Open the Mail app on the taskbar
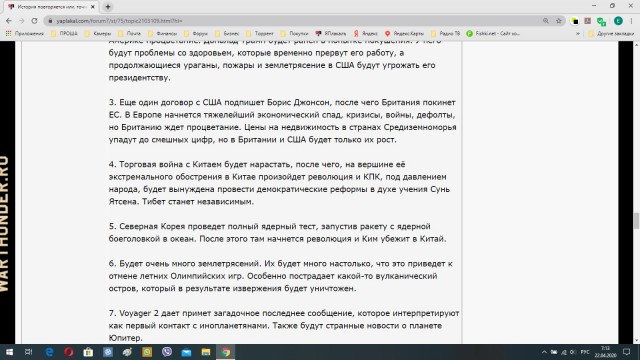640x360 pixels. 186,352
